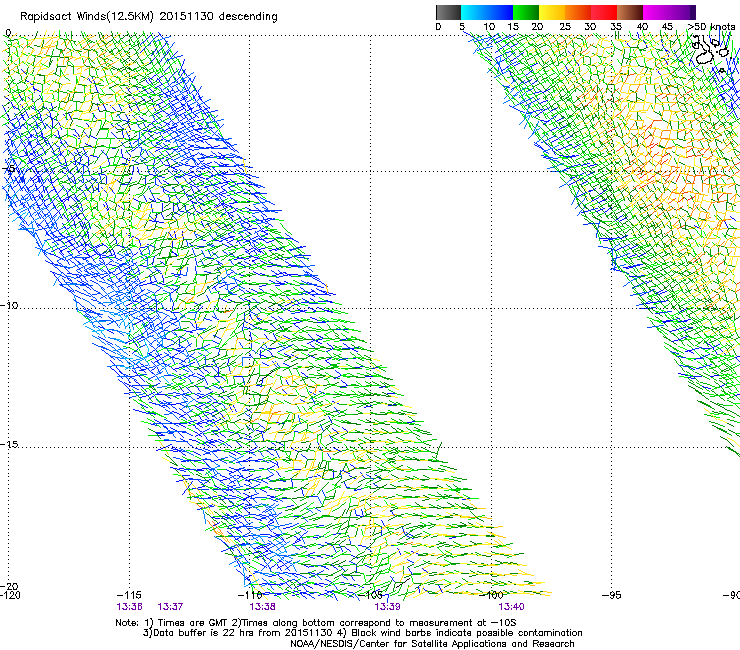The height and width of the screenshot is (650, 740).
Task: Select the orange 25-30 knots color bar segment
Action: [x=578, y=12]
